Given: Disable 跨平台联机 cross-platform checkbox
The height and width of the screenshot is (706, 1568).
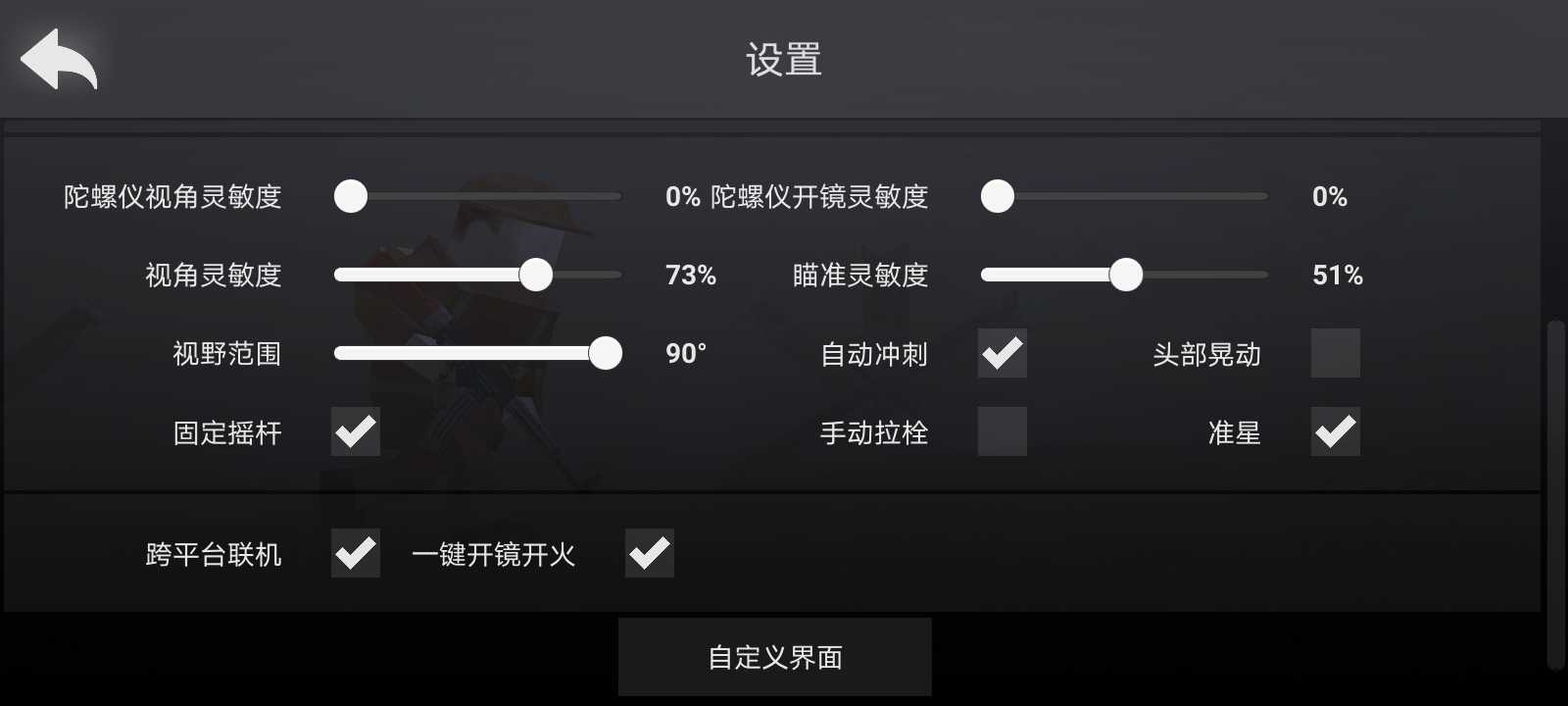Looking at the screenshot, I should pos(356,553).
